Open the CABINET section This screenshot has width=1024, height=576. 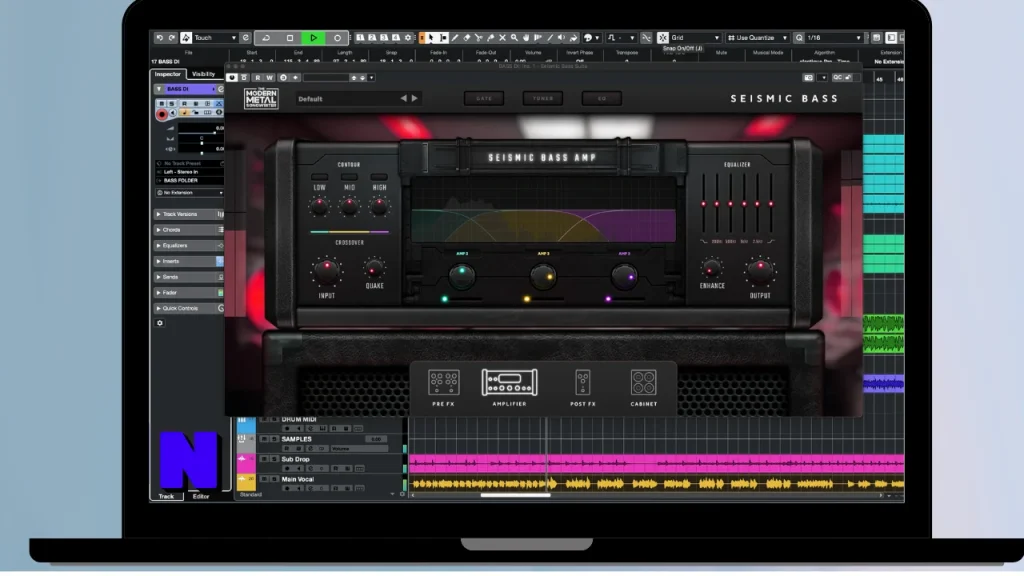[x=643, y=387]
